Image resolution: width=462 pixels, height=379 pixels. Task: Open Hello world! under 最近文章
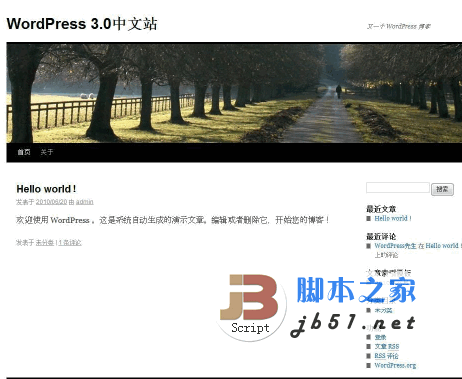click(393, 218)
